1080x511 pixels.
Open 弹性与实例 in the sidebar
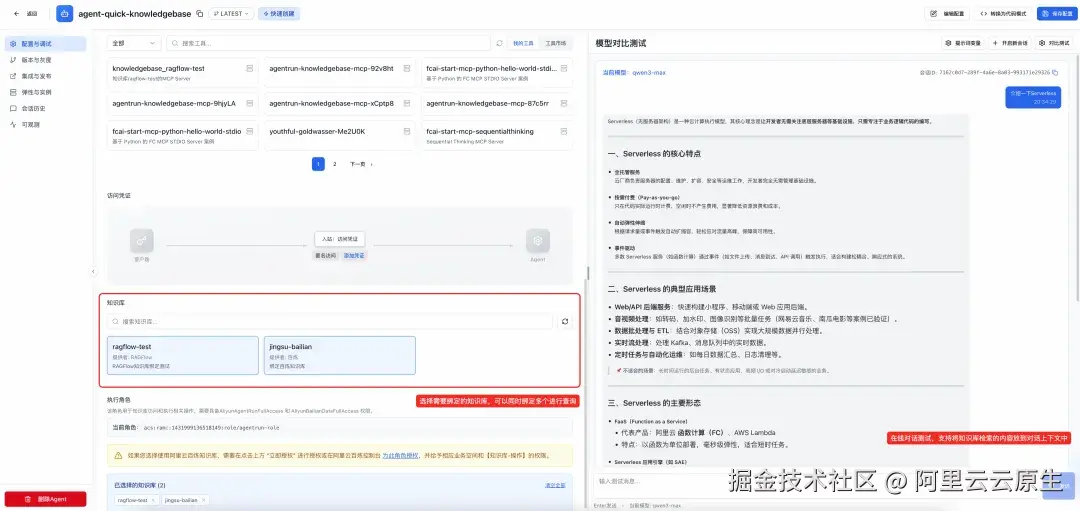click(x=45, y=92)
